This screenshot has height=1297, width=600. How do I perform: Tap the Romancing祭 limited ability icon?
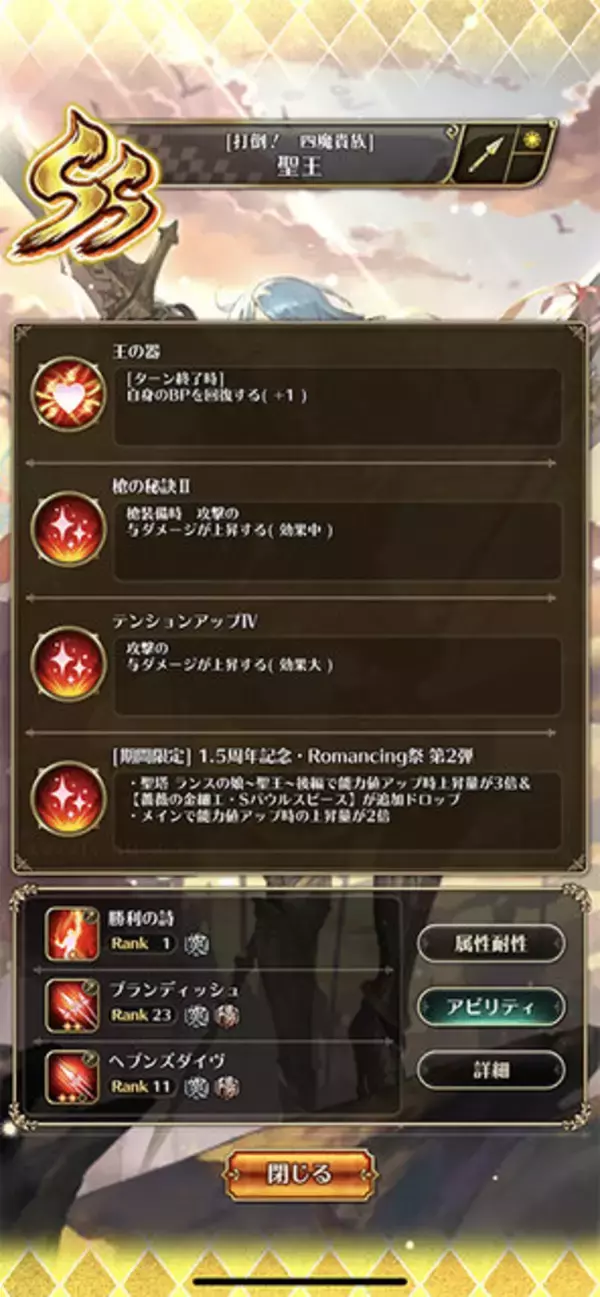point(67,797)
